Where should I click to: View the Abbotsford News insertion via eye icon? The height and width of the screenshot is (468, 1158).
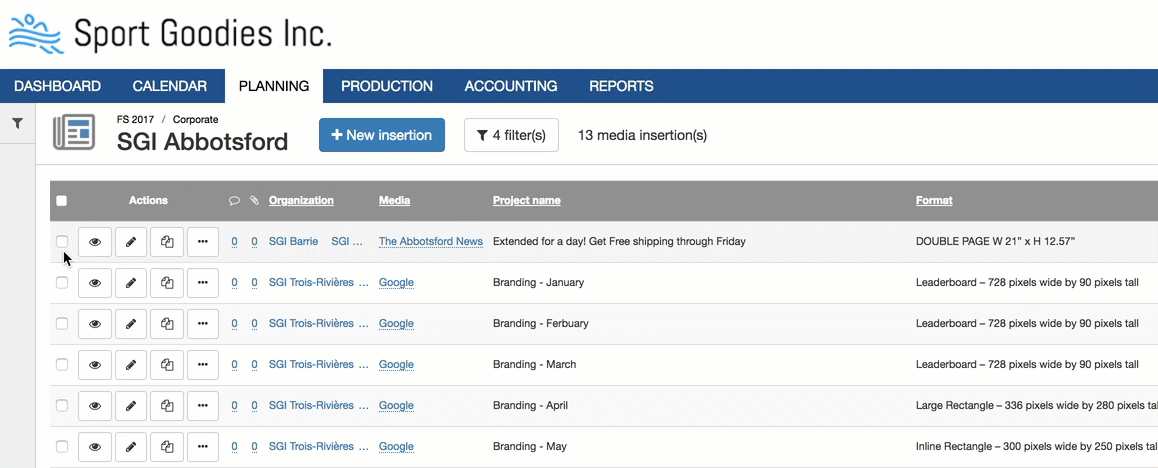(95, 242)
